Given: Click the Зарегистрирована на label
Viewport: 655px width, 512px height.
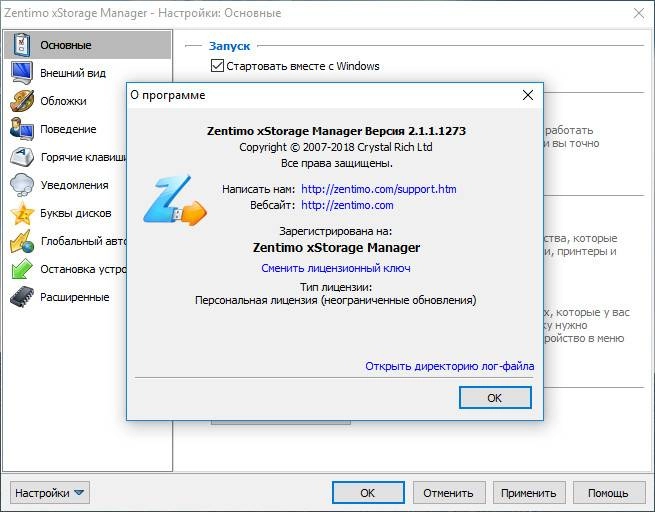Looking at the screenshot, I should tap(336, 231).
